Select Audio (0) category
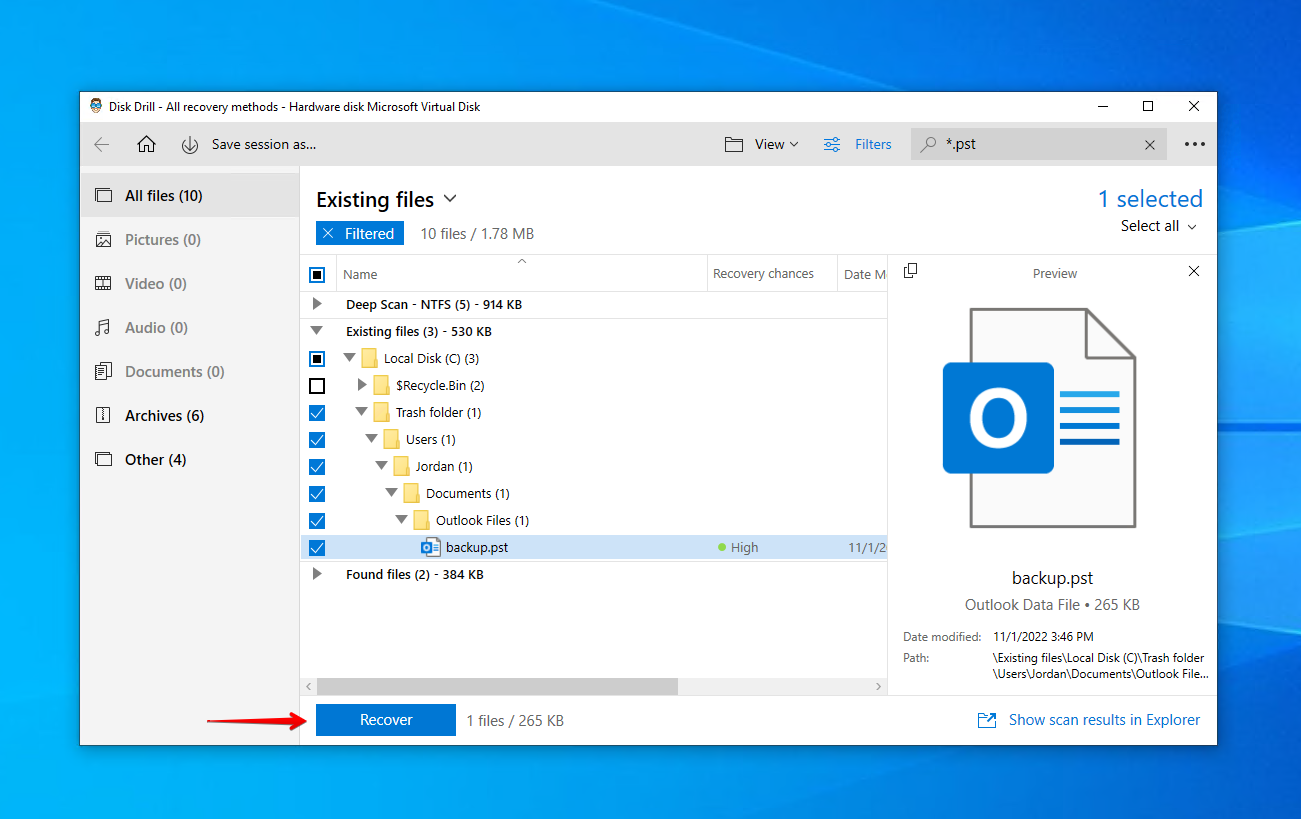 pos(190,328)
